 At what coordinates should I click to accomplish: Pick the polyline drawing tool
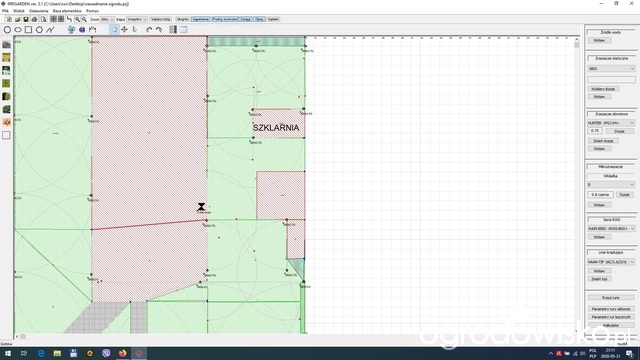coord(50,29)
